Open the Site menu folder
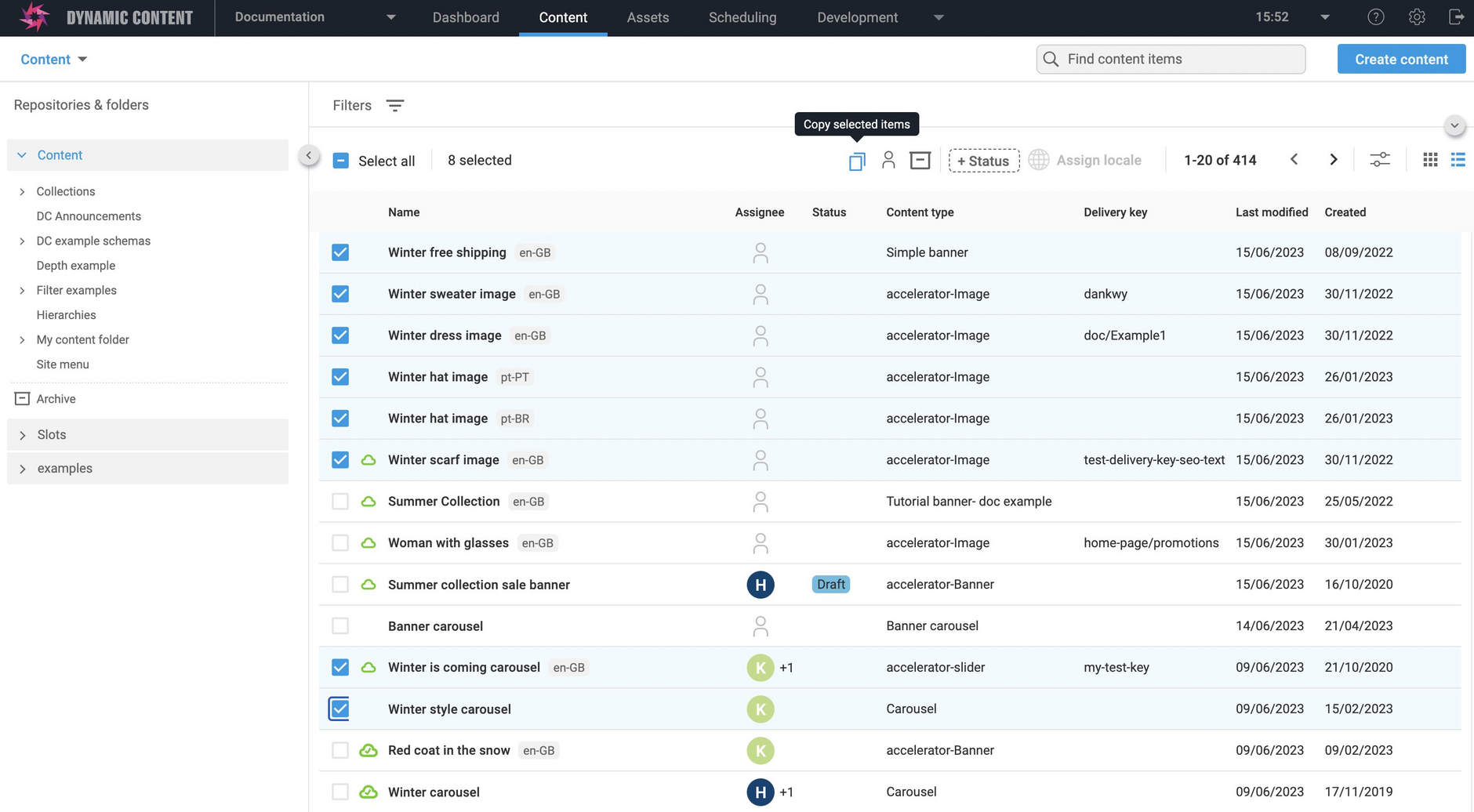1474x812 pixels. [63, 364]
